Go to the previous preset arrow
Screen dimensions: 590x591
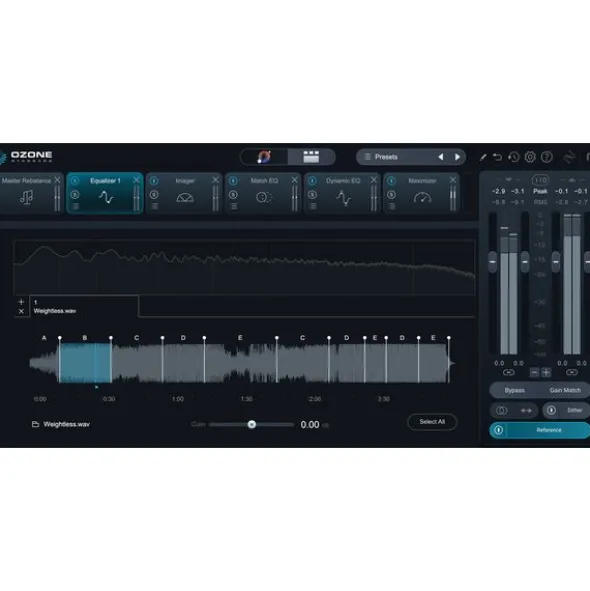(440, 157)
